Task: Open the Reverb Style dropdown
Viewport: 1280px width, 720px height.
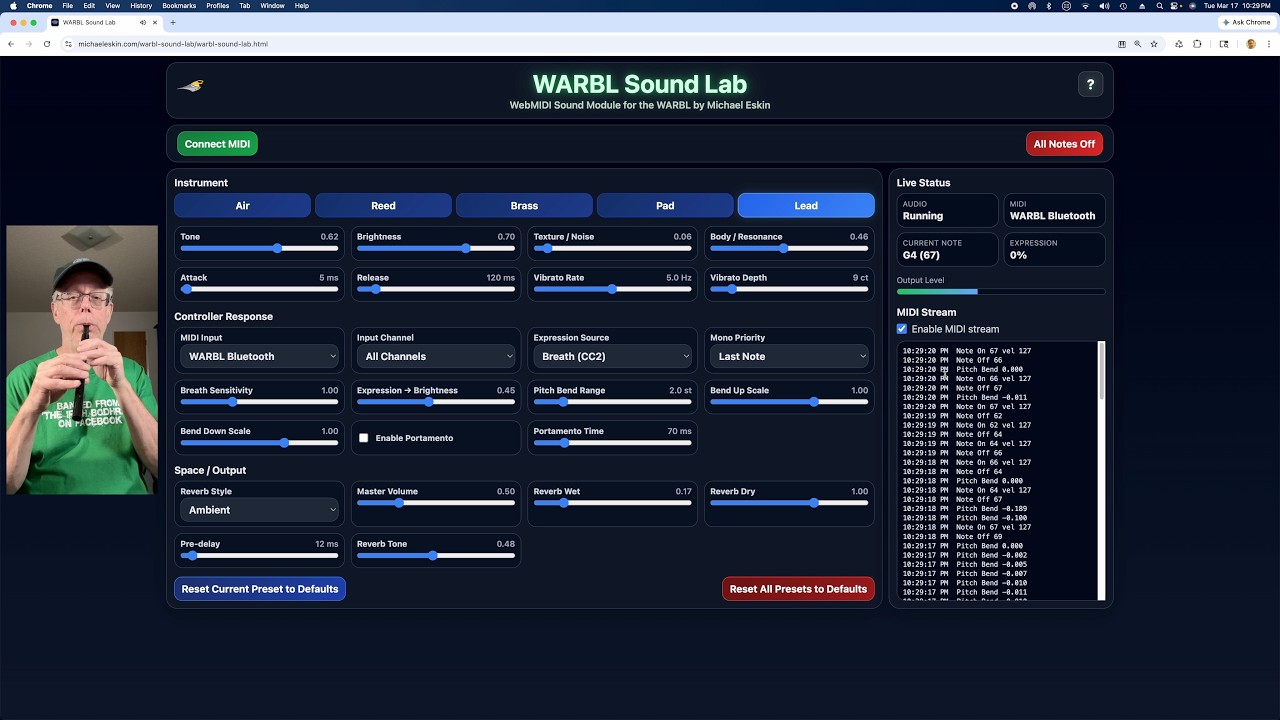Action: [x=260, y=510]
